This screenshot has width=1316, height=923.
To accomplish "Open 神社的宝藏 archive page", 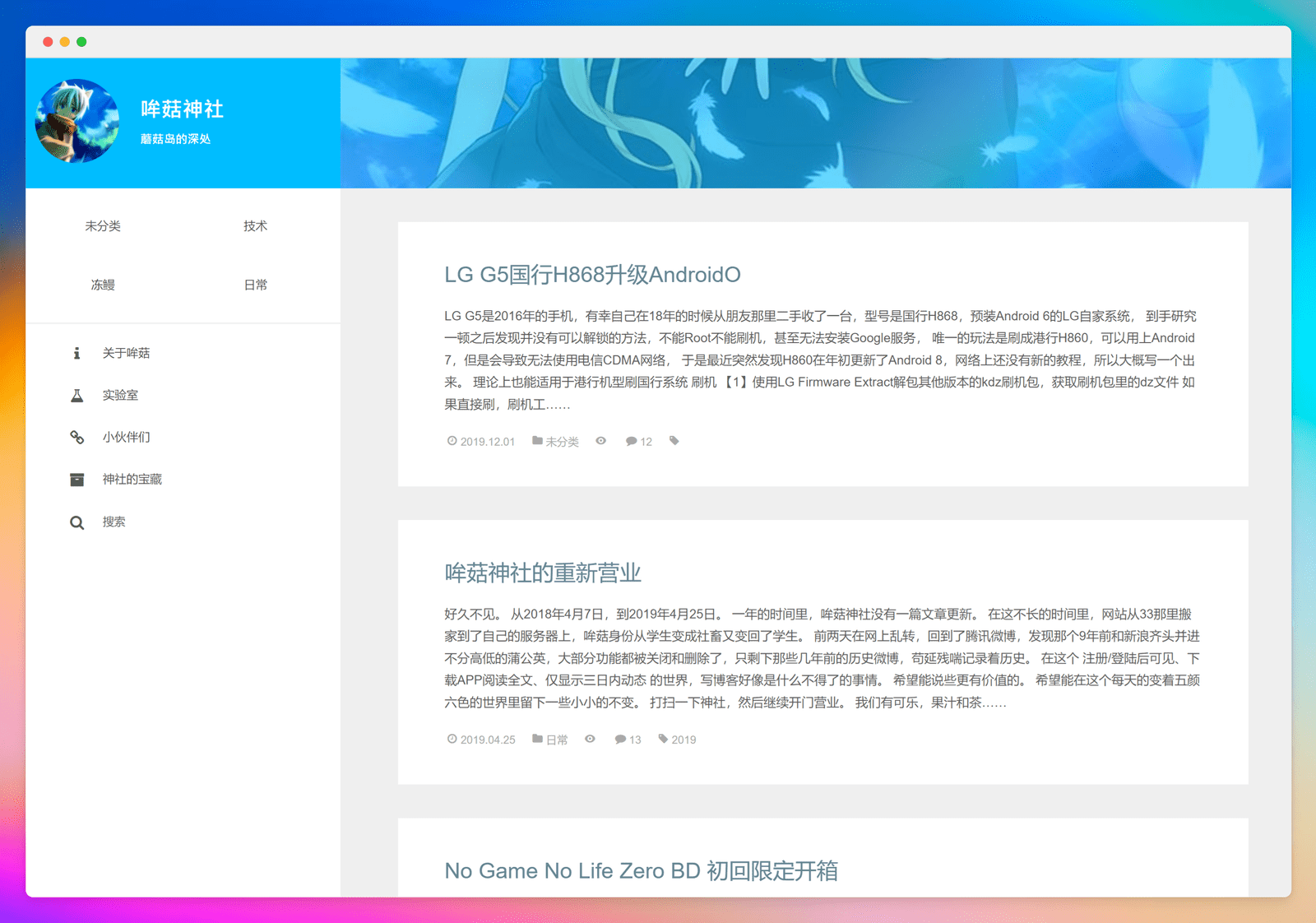I will pos(132,479).
